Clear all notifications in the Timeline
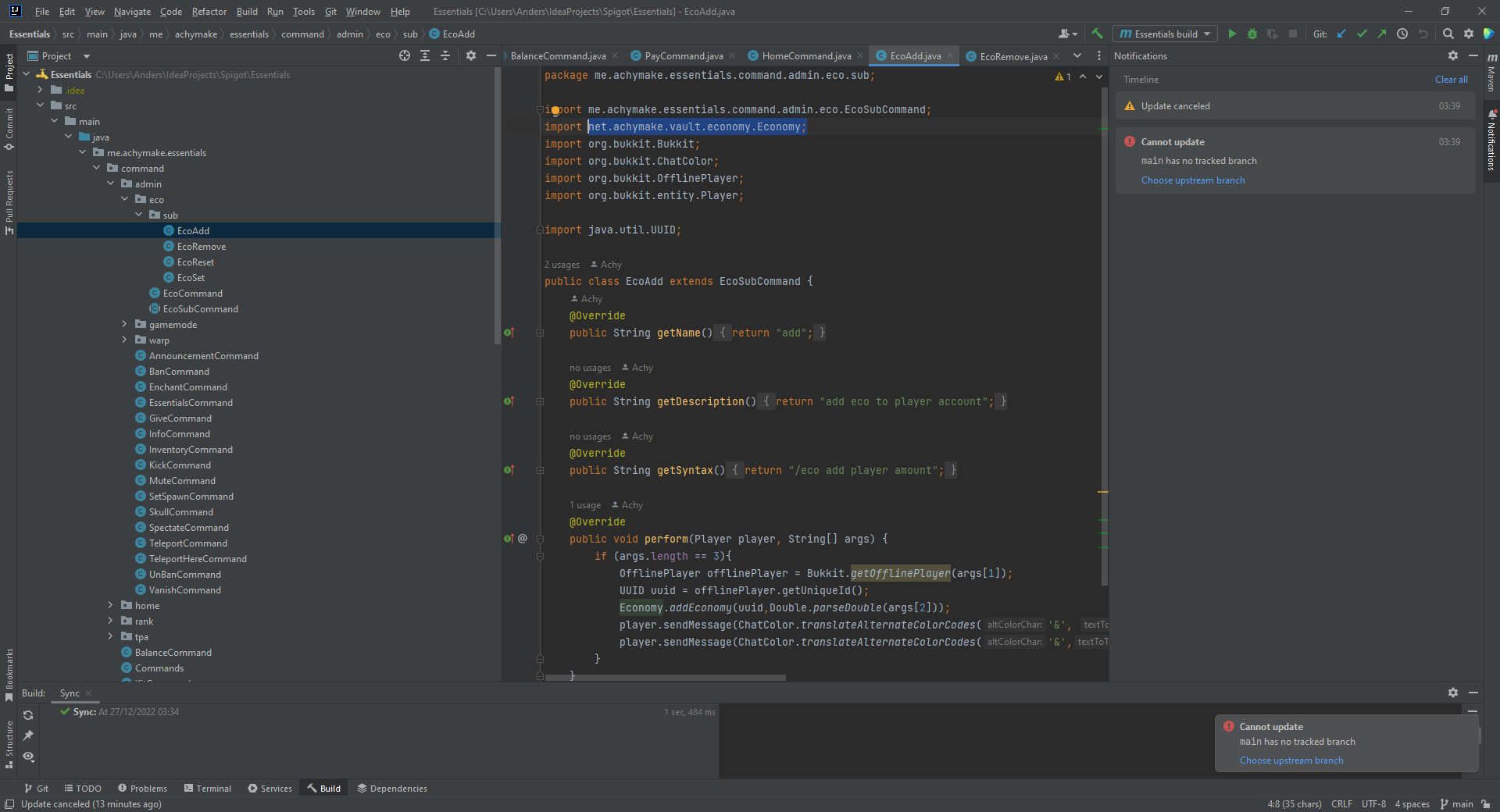This screenshot has height=812, width=1500. [x=1450, y=79]
